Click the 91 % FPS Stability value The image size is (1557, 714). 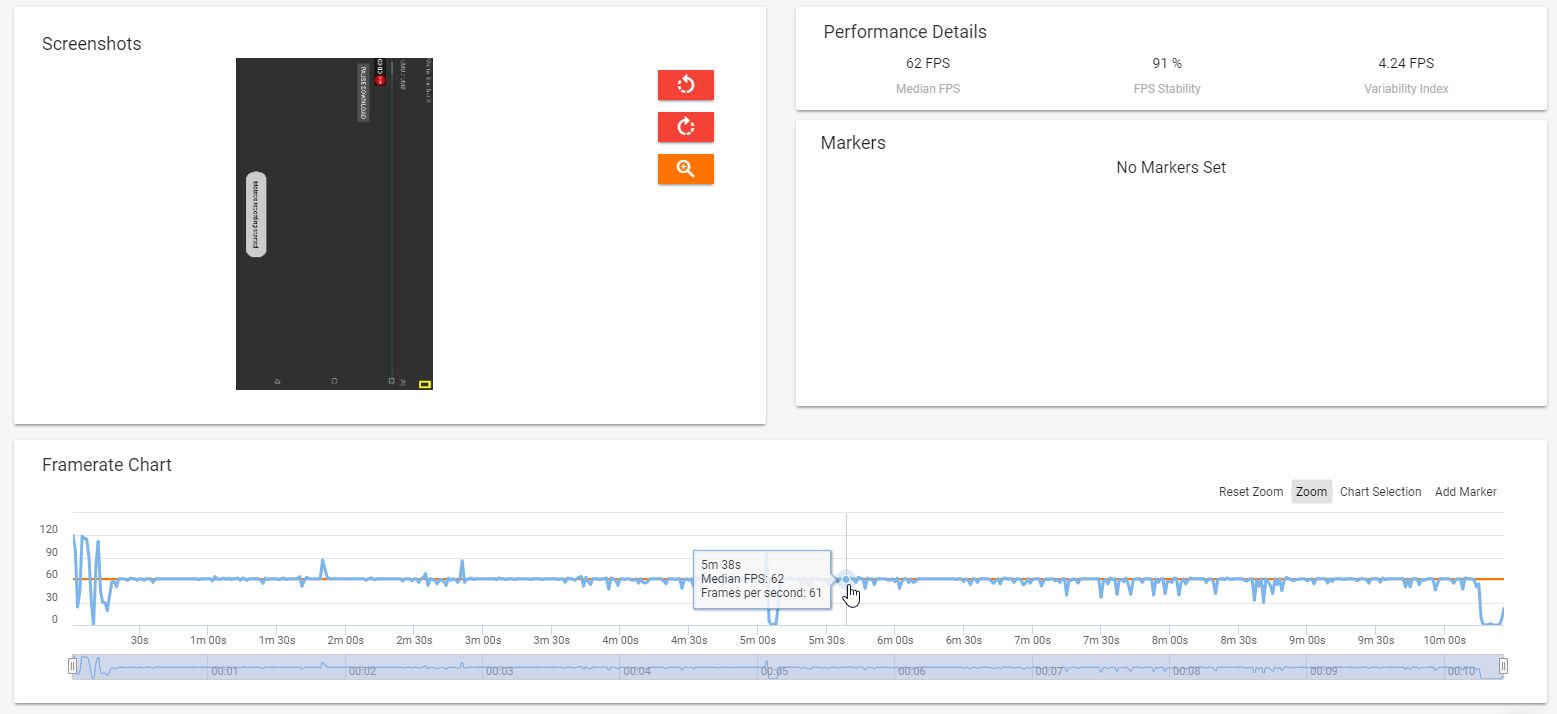pos(1167,64)
